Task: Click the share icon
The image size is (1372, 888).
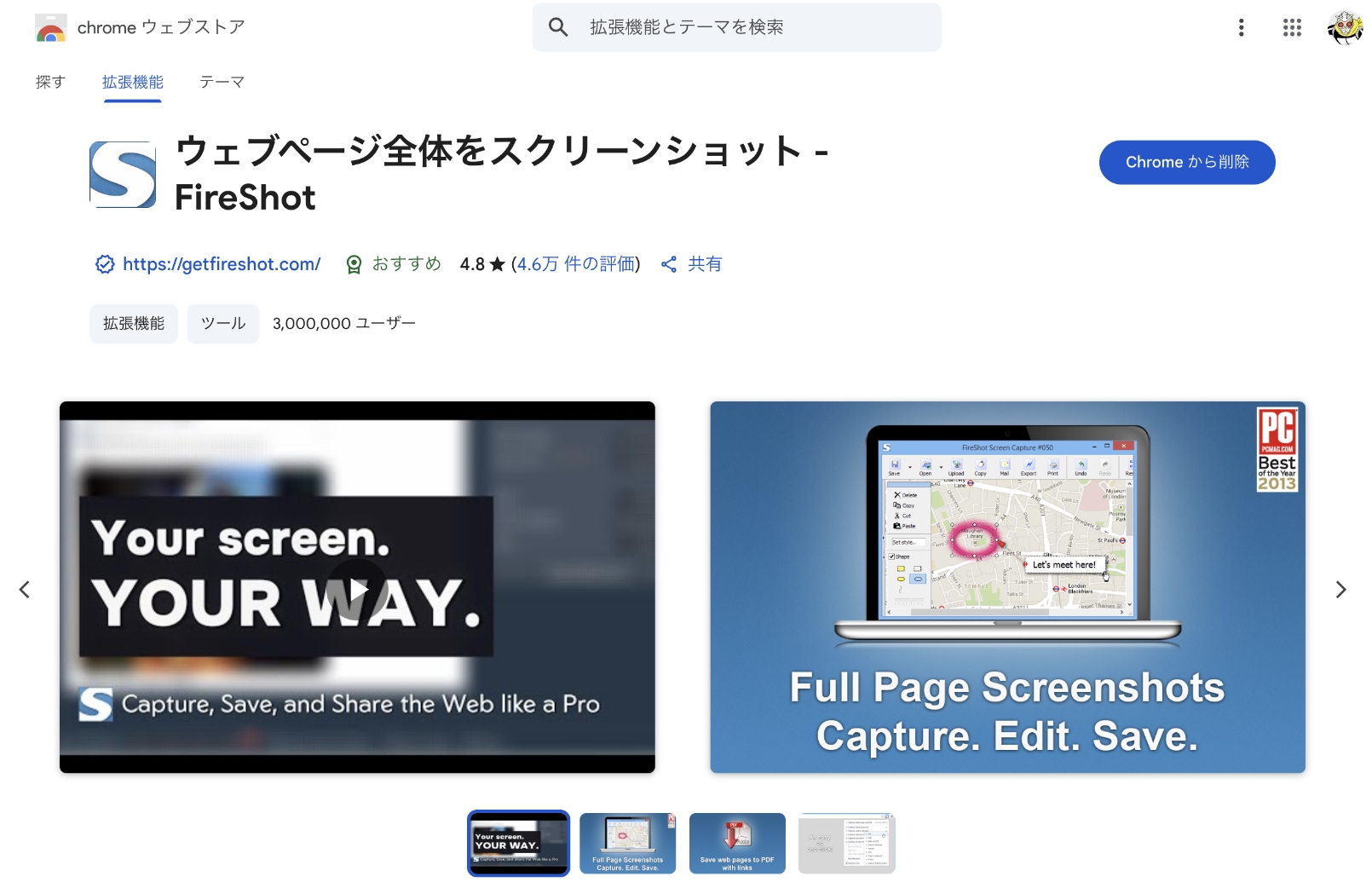Action: tap(669, 264)
